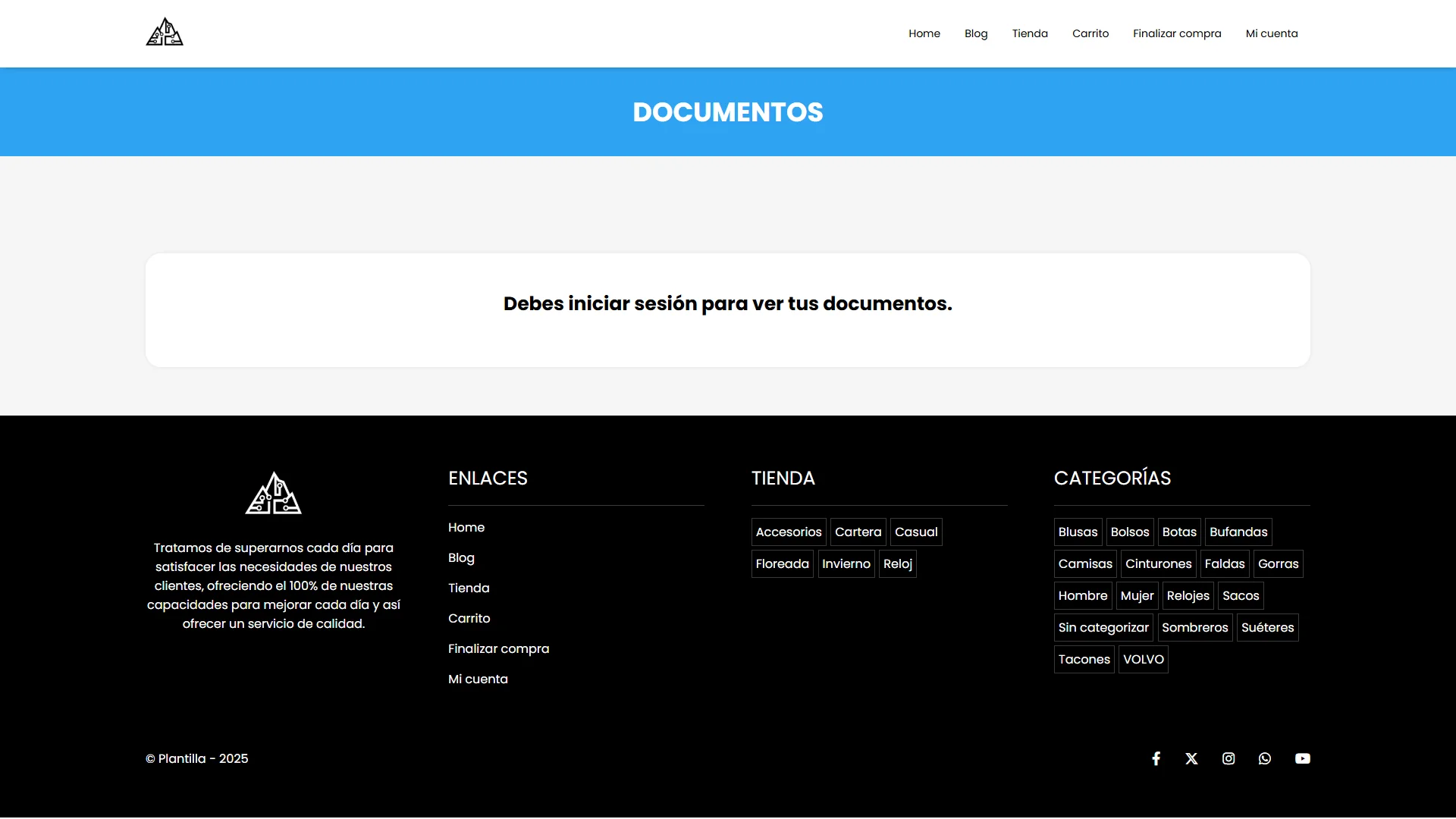Click the '© Plantilla - 2025' copyright text
Screen dimensions: 1456x819
coord(197,758)
